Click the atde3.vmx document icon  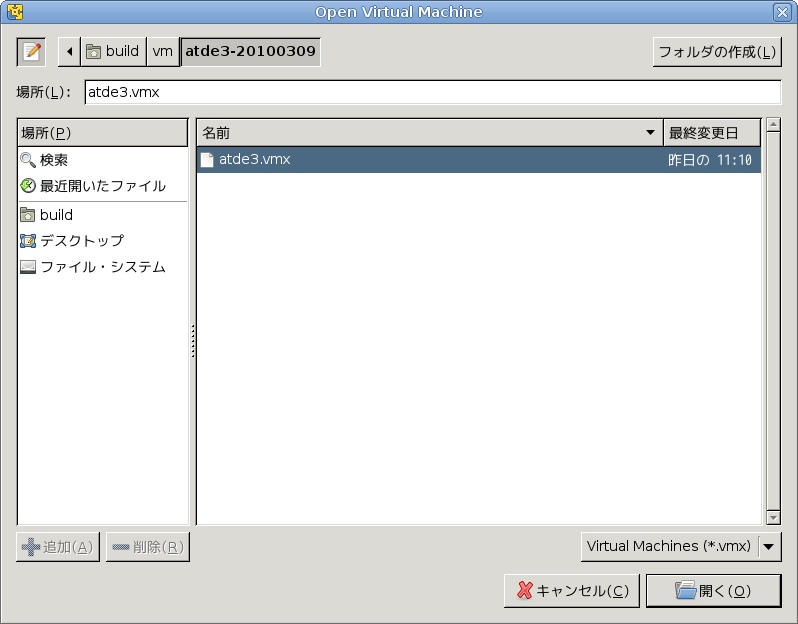pos(207,160)
